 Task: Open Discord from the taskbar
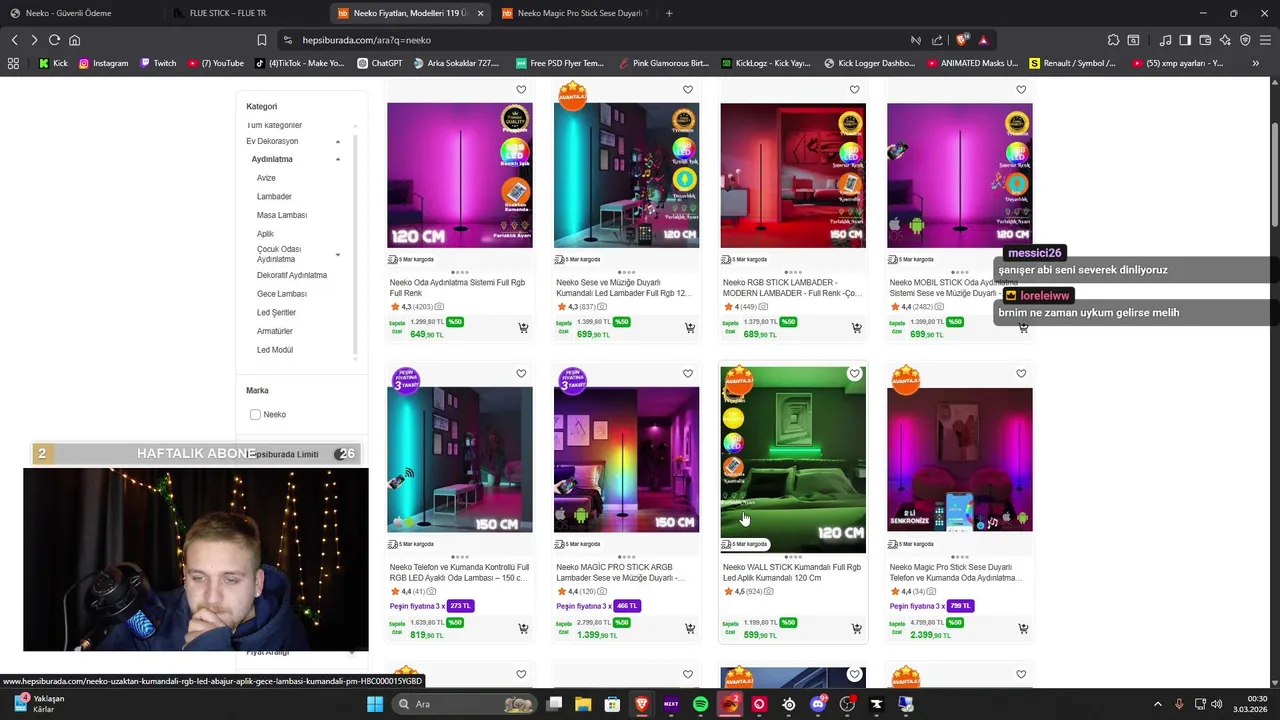(x=818, y=704)
